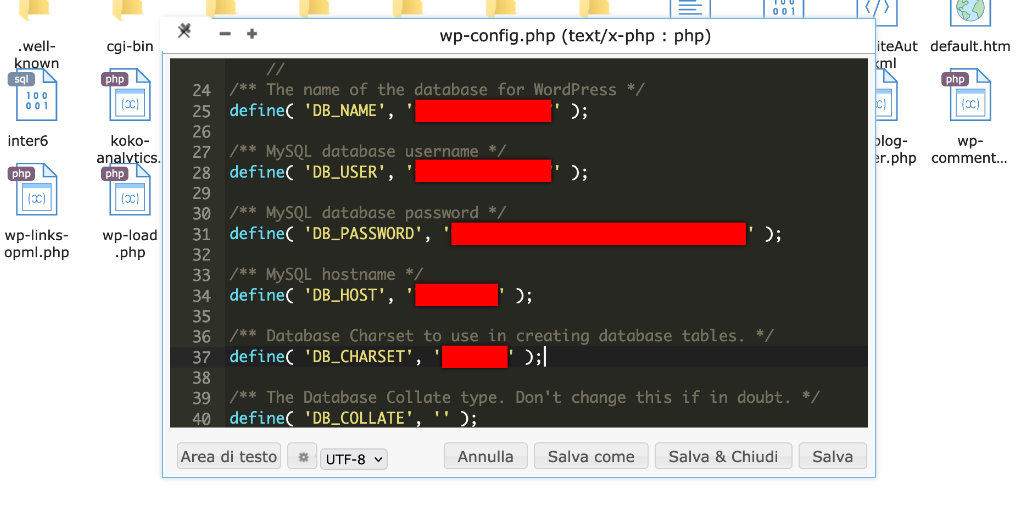Click line number 29 in the gutter
Image resolution: width=1024 pixels, height=512 pixels.
click(202, 193)
